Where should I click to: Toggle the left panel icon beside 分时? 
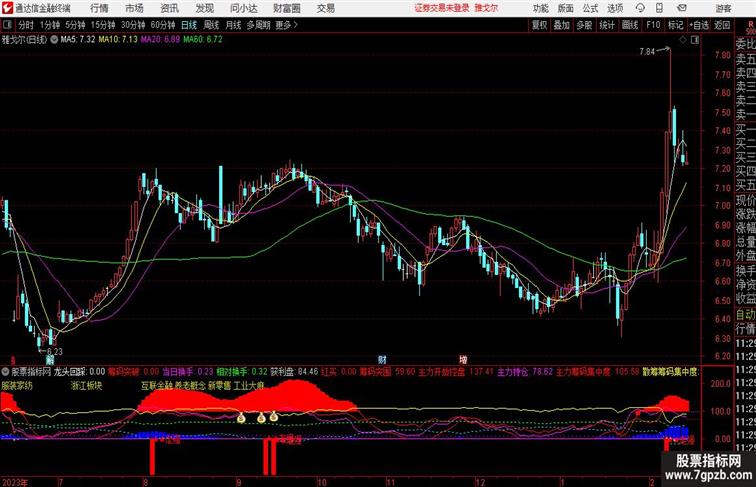pos(7,25)
